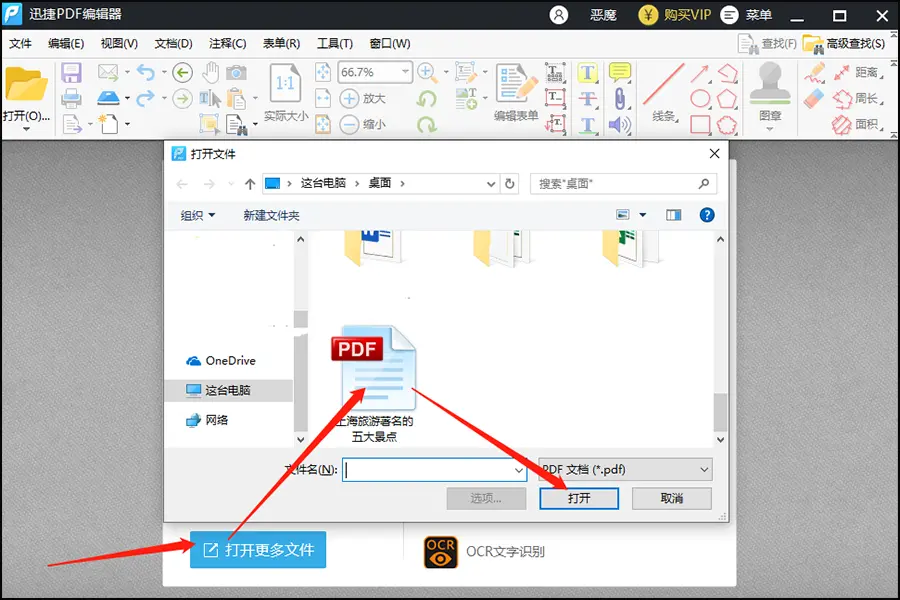Select the Hand pan tool

(211, 72)
